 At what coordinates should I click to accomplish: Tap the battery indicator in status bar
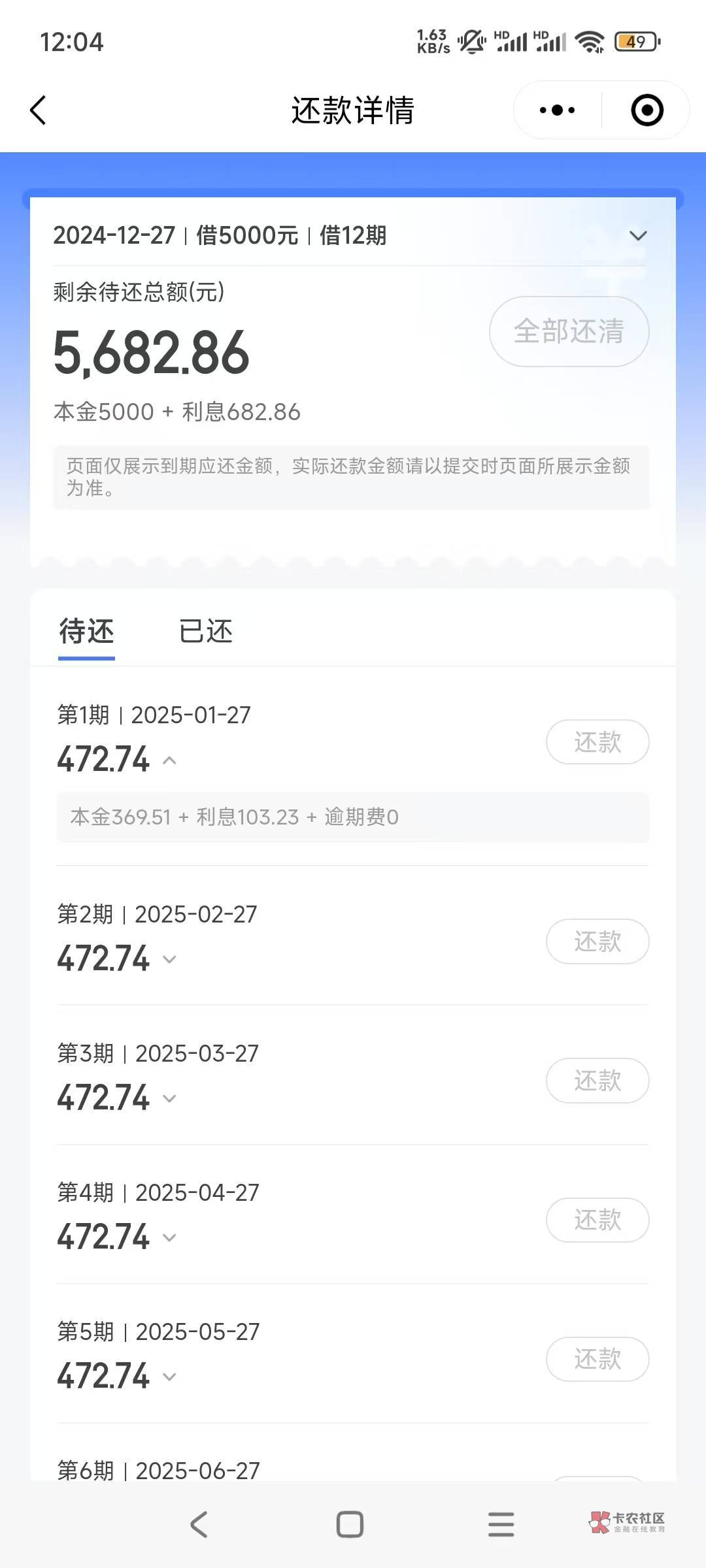click(x=637, y=42)
